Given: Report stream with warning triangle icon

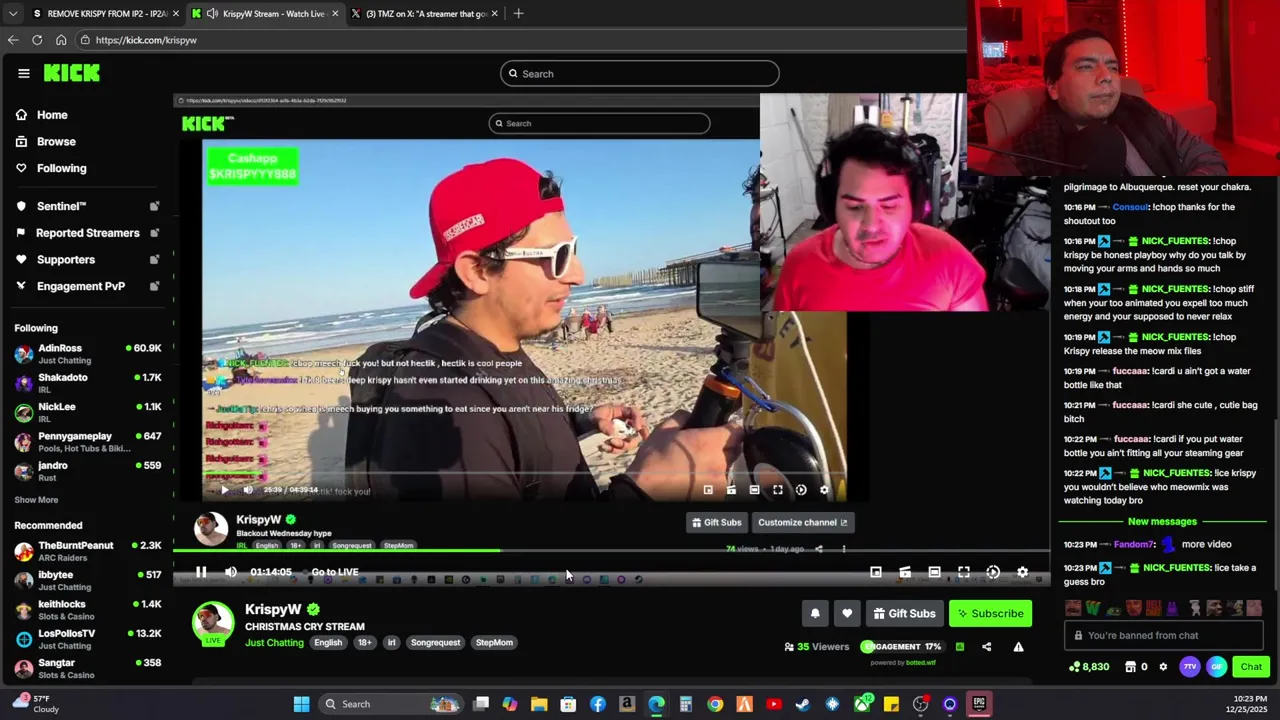Looking at the screenshot, I should [1018, 647].
